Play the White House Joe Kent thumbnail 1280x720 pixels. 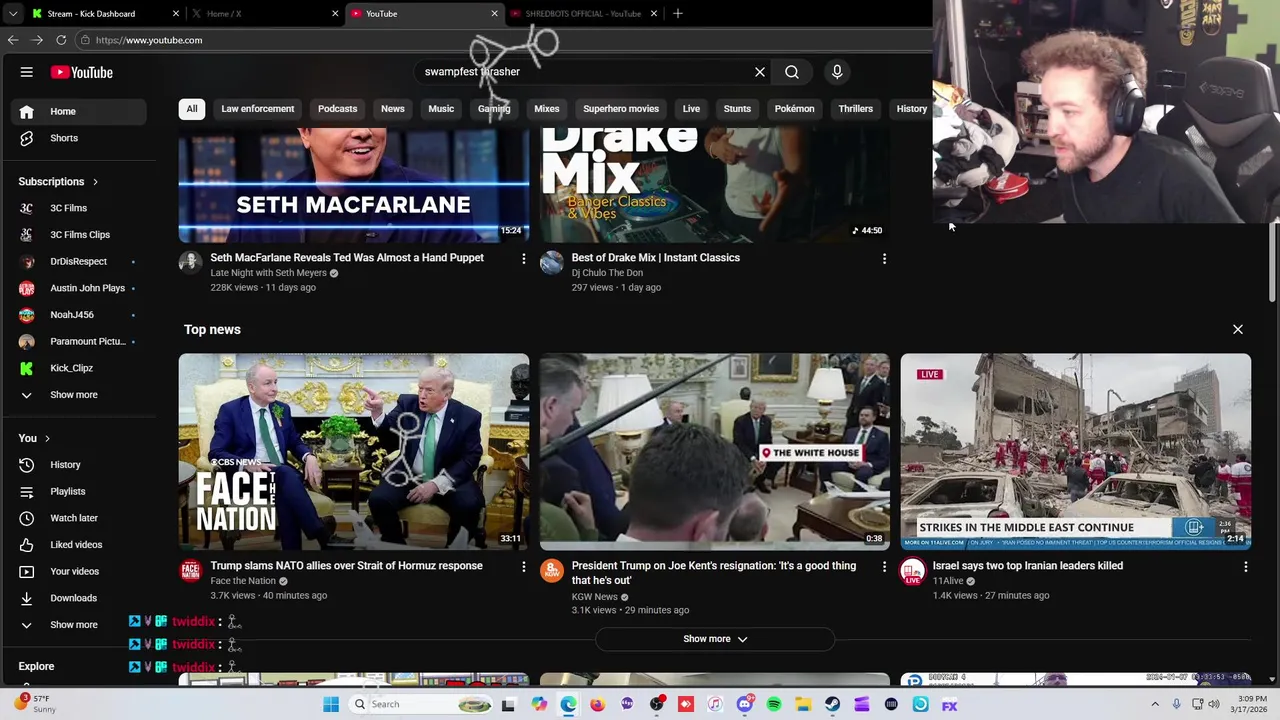pyautogui.click(x=715, y=452)
